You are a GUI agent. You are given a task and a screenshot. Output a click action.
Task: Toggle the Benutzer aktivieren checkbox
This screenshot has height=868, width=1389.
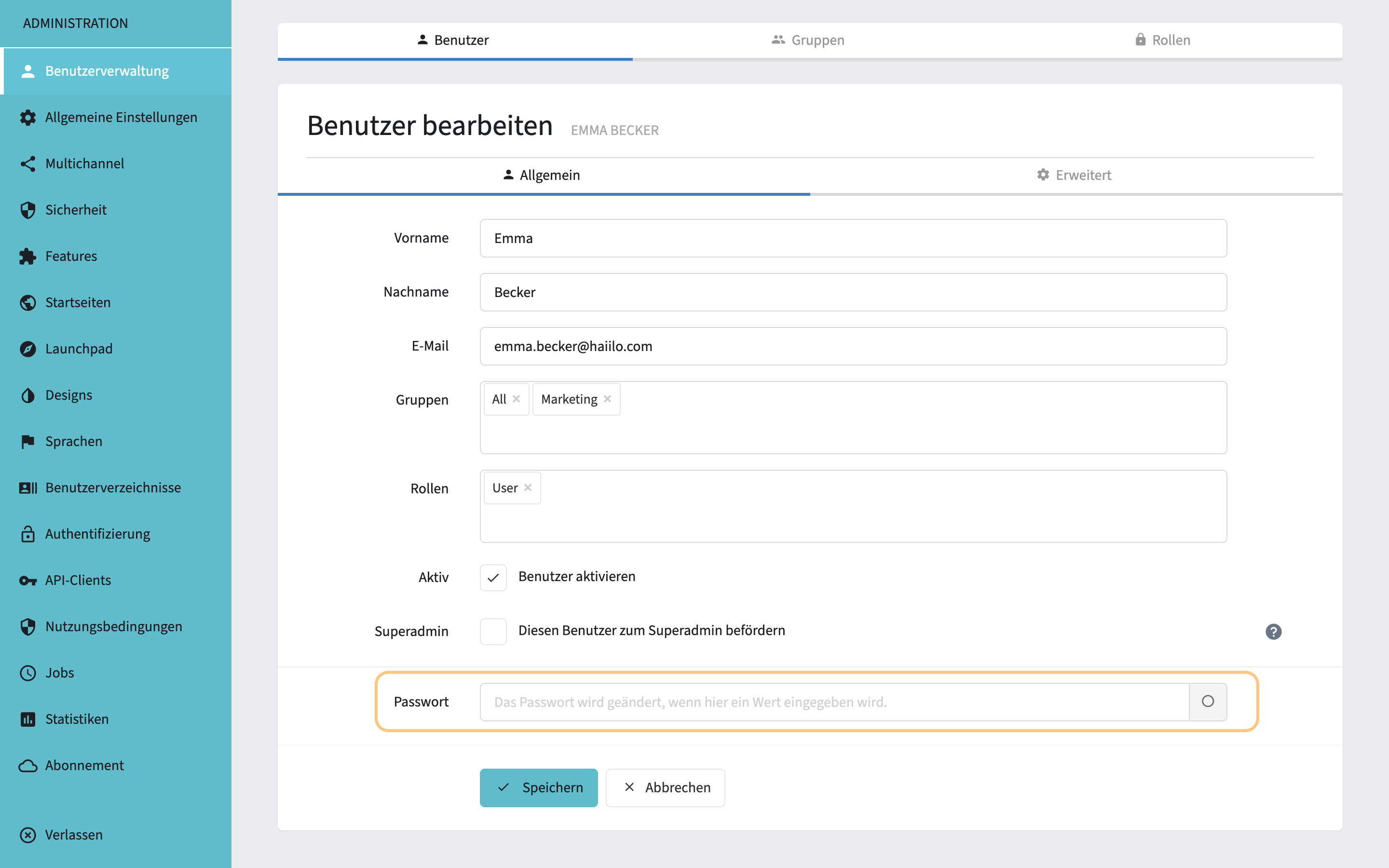[x=493, y=578]
